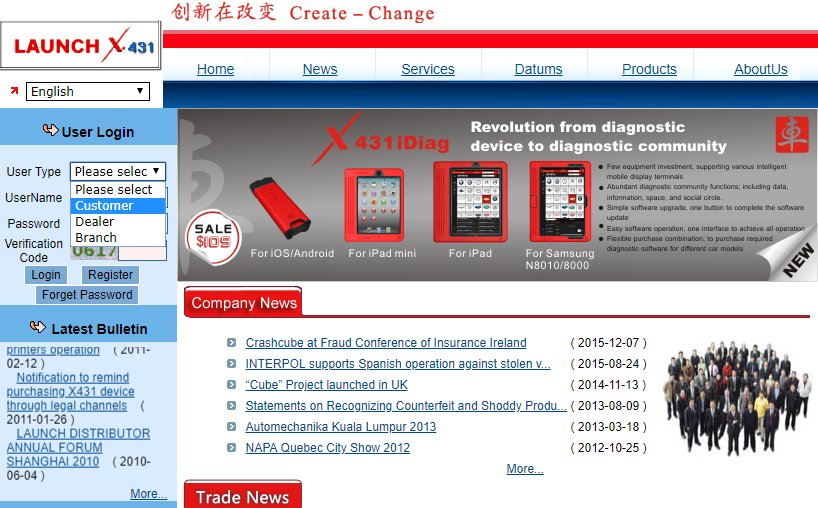
Task: Open Automechanika Kuala Lumpur 2013 article
Action: pyautogui.click(x=341, y=427)
